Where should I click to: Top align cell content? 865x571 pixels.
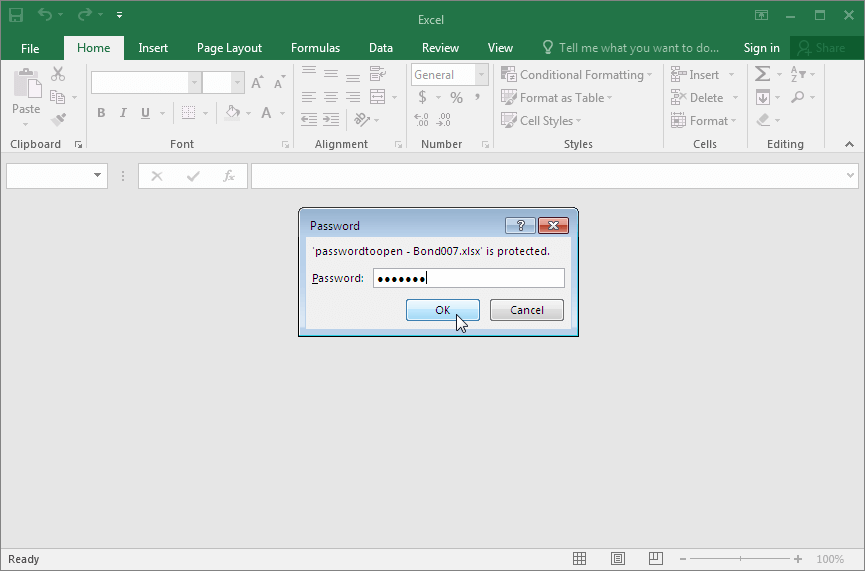click(x=309, y=72)
